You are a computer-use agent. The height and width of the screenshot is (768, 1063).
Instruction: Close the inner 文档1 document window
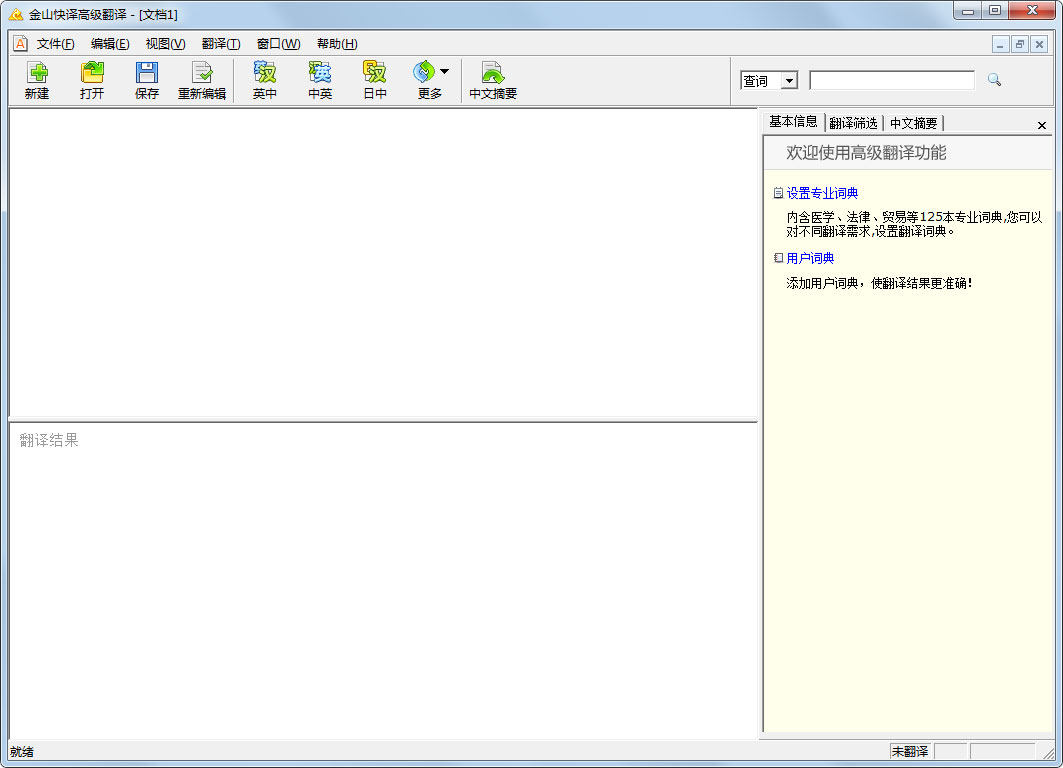tap(1039, 45)
